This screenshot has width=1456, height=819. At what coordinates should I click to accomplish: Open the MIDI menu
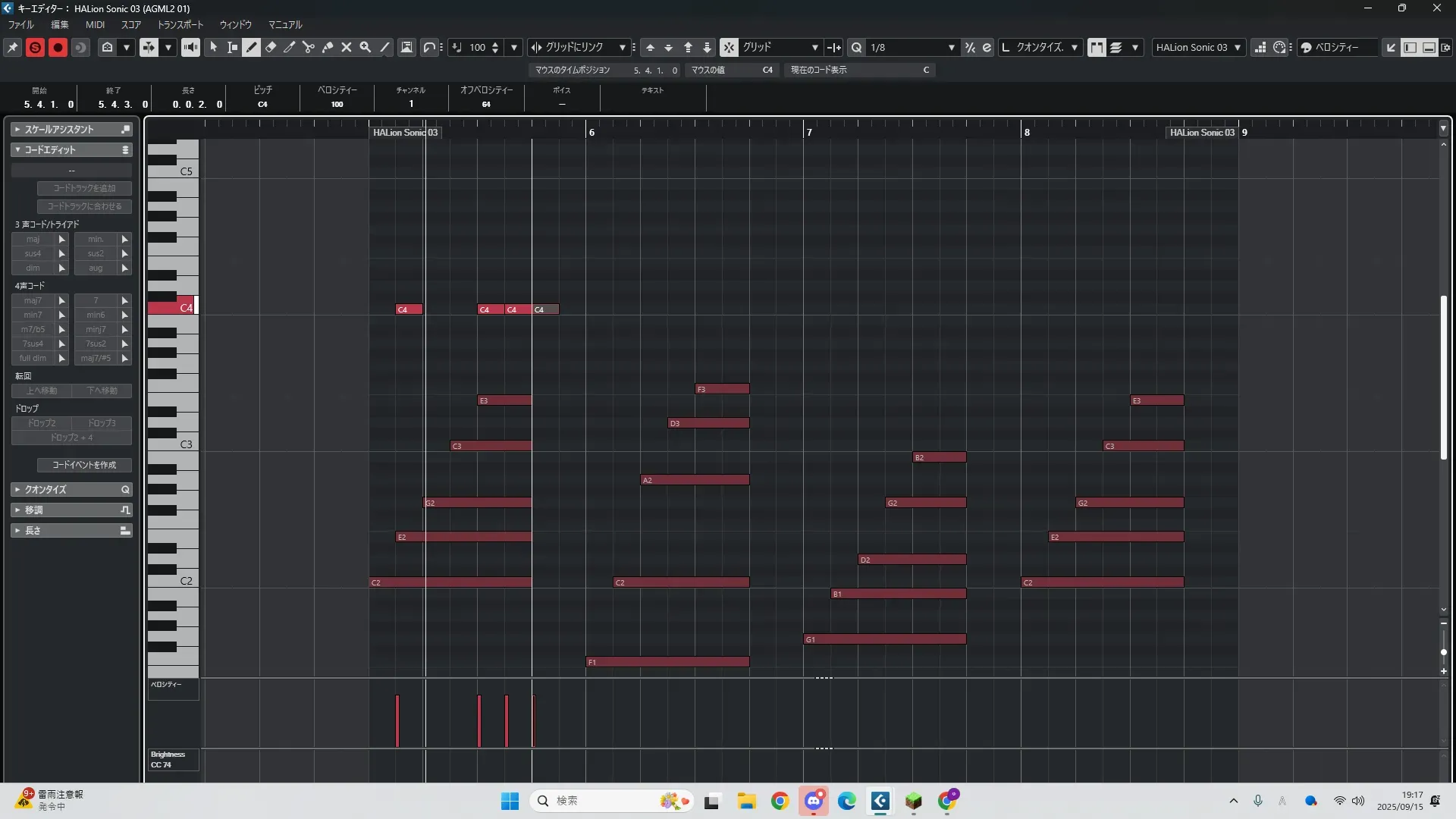coord(95,24)
